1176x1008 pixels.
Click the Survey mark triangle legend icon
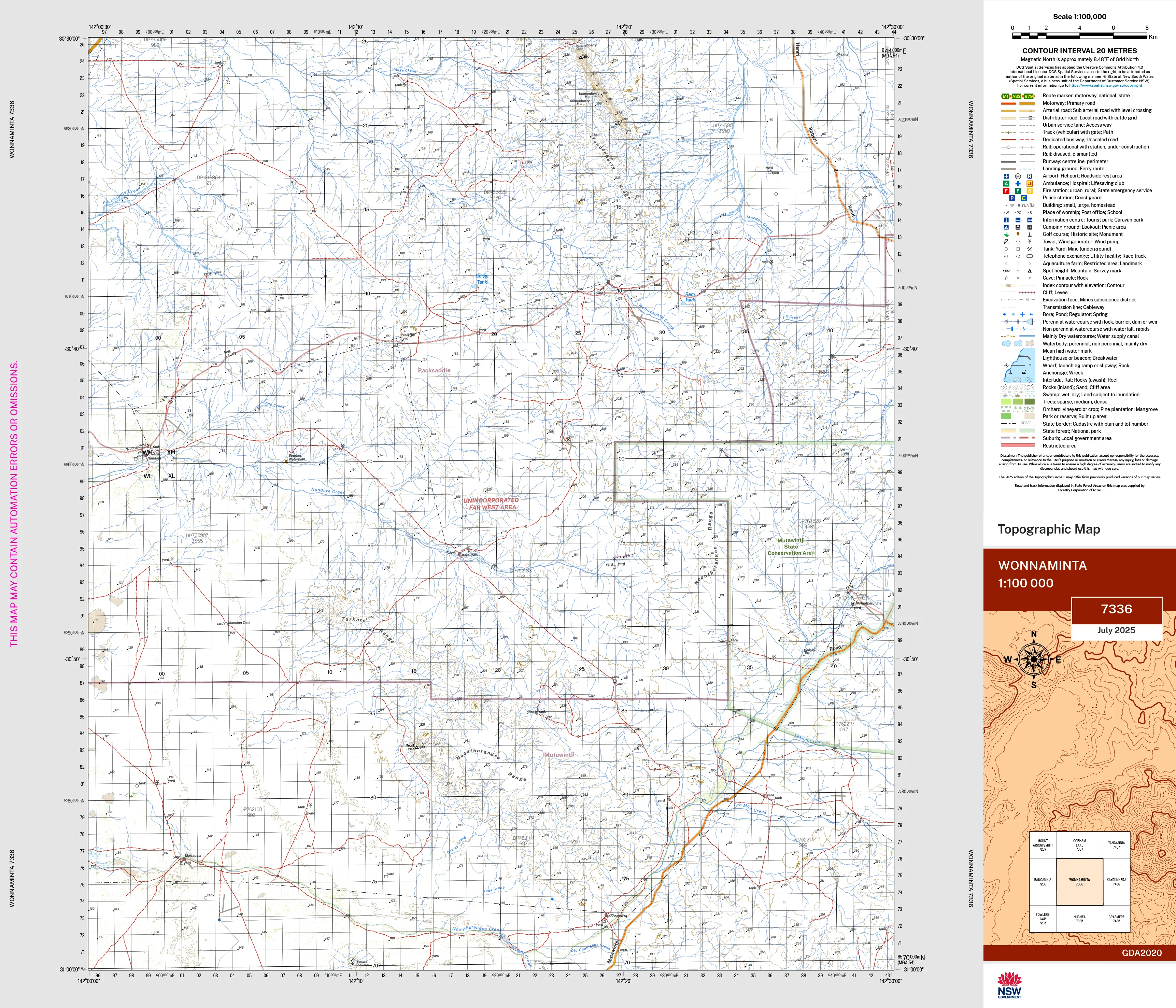(1030, 271)
